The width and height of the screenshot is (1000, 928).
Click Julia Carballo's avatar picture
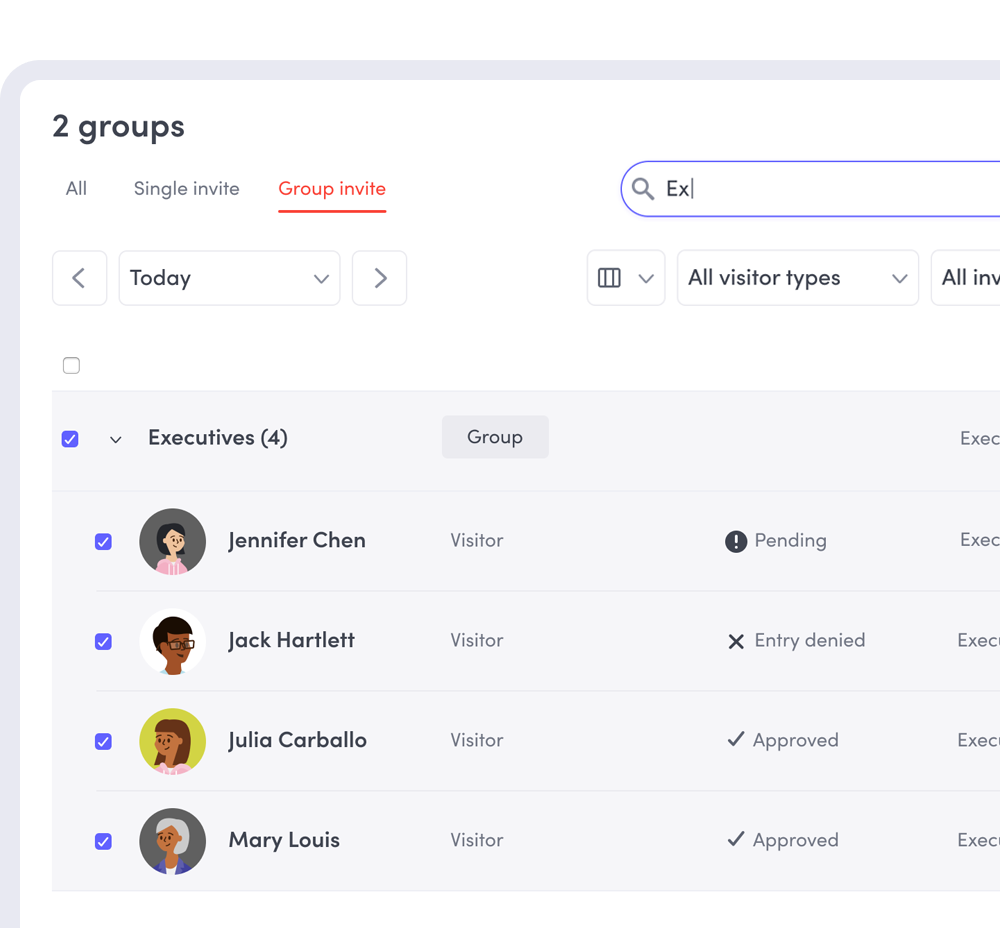(172, 740)
